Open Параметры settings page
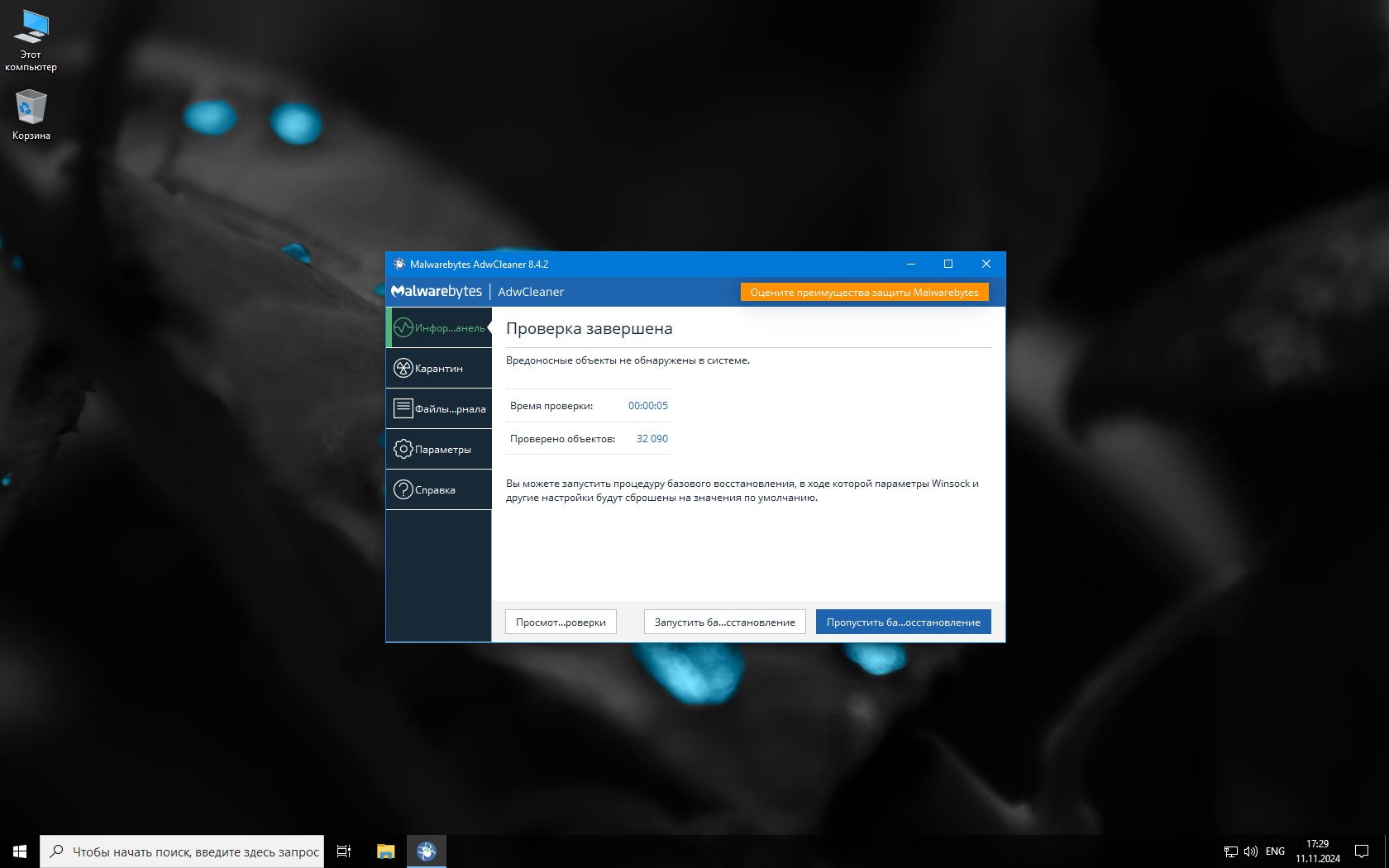Screen dimensions: 1389x868 [439, 450]
